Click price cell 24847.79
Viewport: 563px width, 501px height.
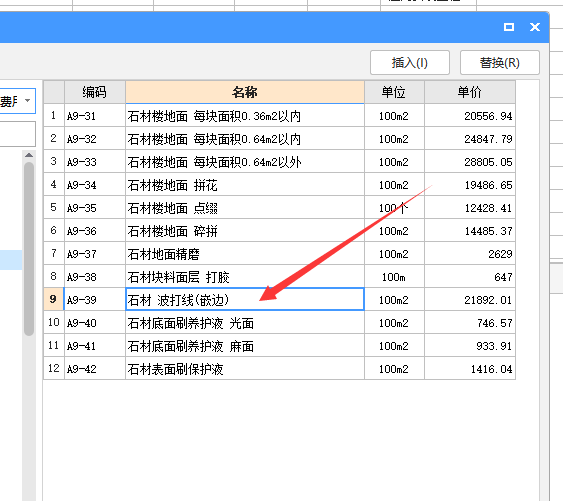(470, 139)
